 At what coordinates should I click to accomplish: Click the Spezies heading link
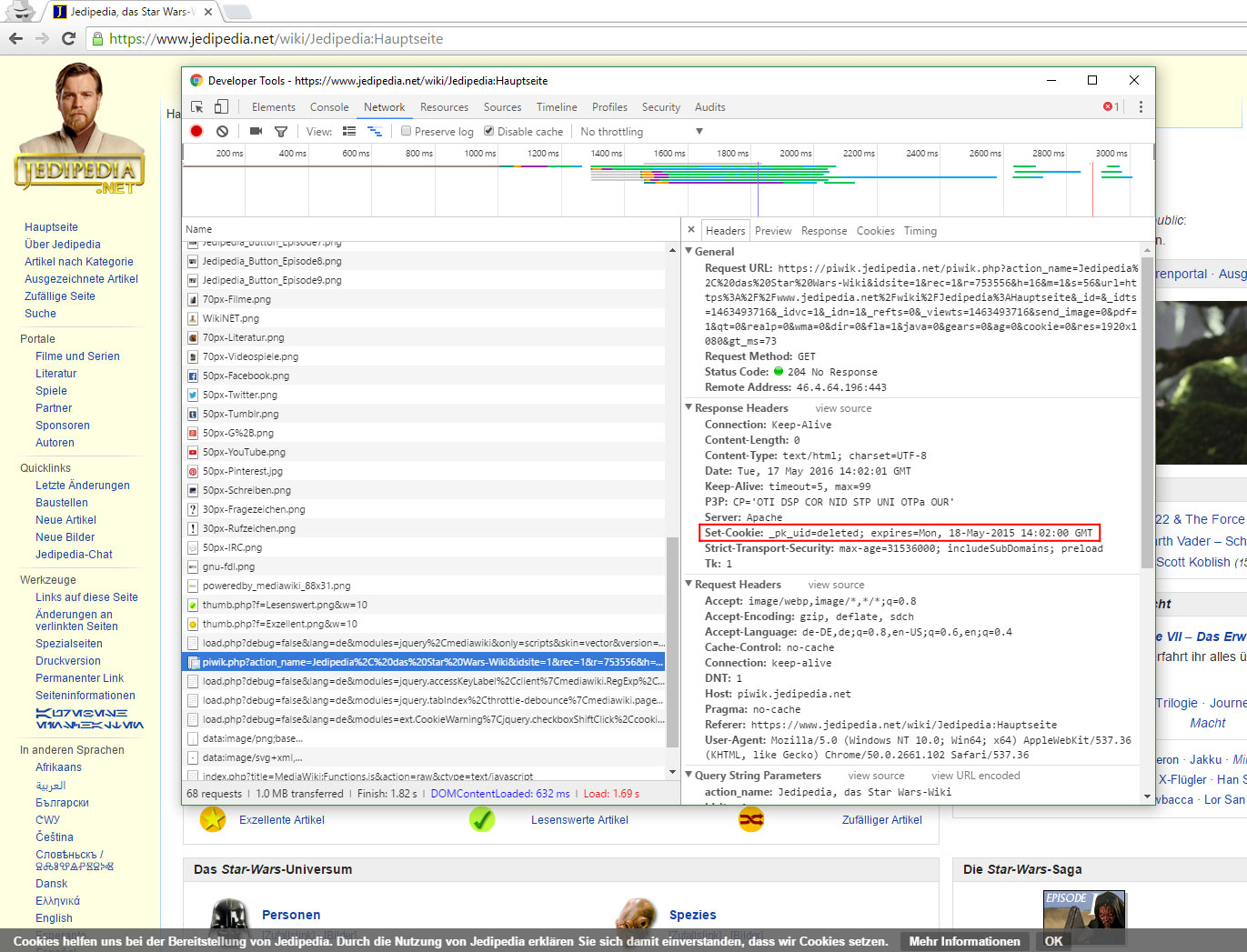pos(692,915)
